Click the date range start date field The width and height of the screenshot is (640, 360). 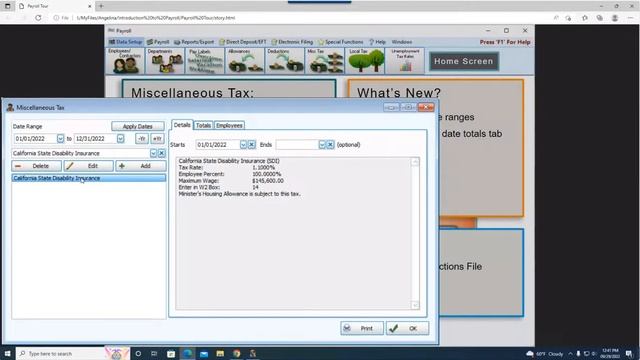point(35,139)
